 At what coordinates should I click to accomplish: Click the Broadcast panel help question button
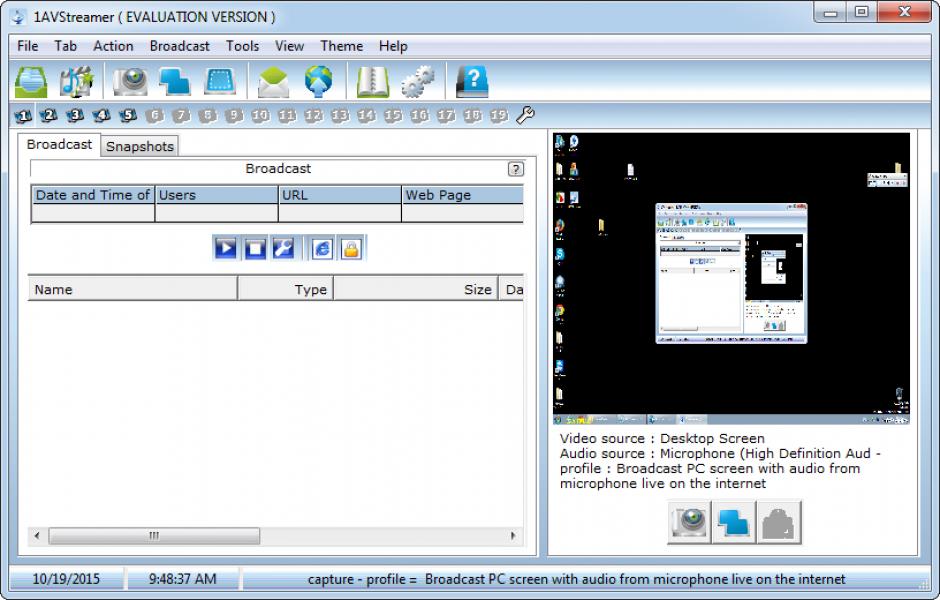click(516, 169)
